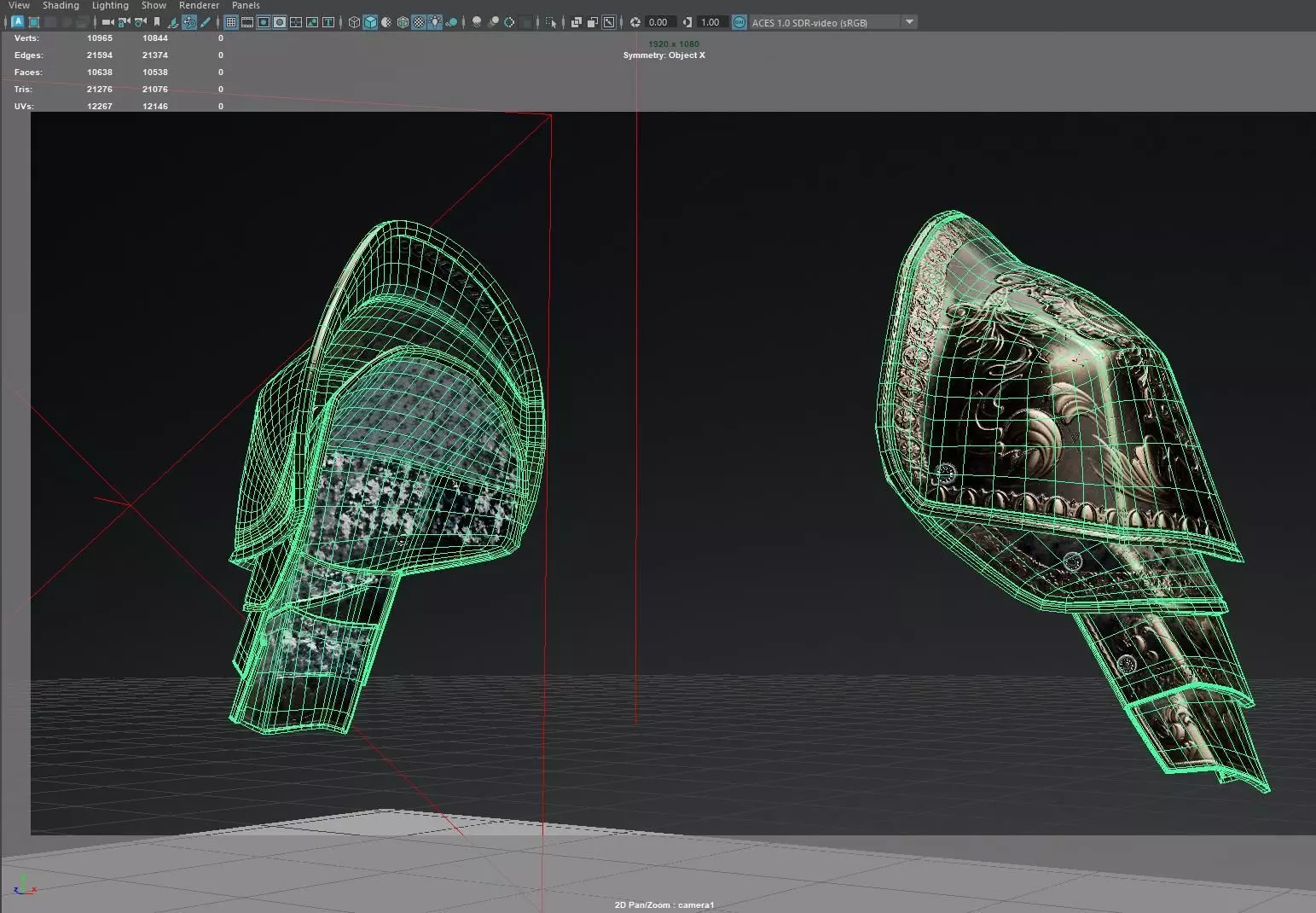Click the '2D Pan/Zoom : camera1' label
The image size is (1316, 913).
coord(664,904)
